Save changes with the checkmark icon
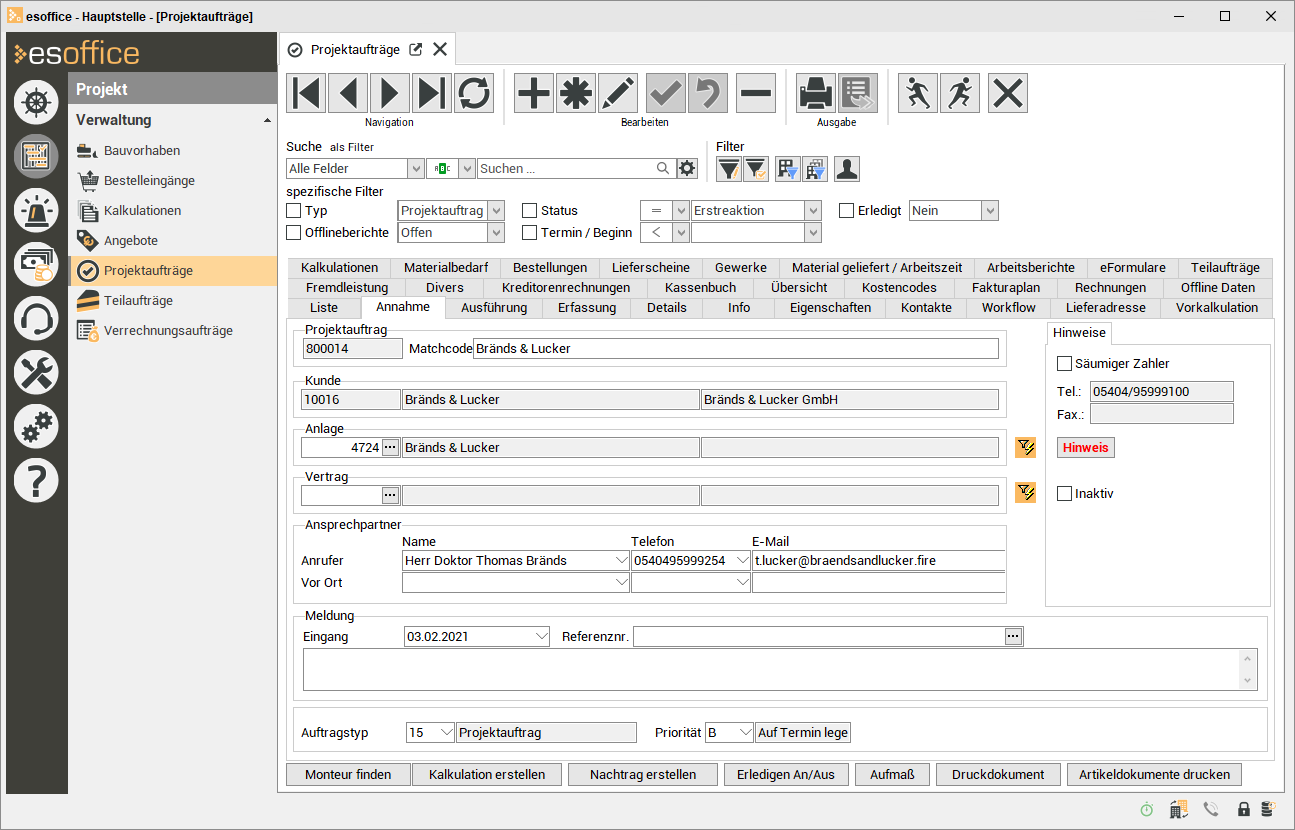Viewport: 1295px width, 830px height. tap(666, 93)
